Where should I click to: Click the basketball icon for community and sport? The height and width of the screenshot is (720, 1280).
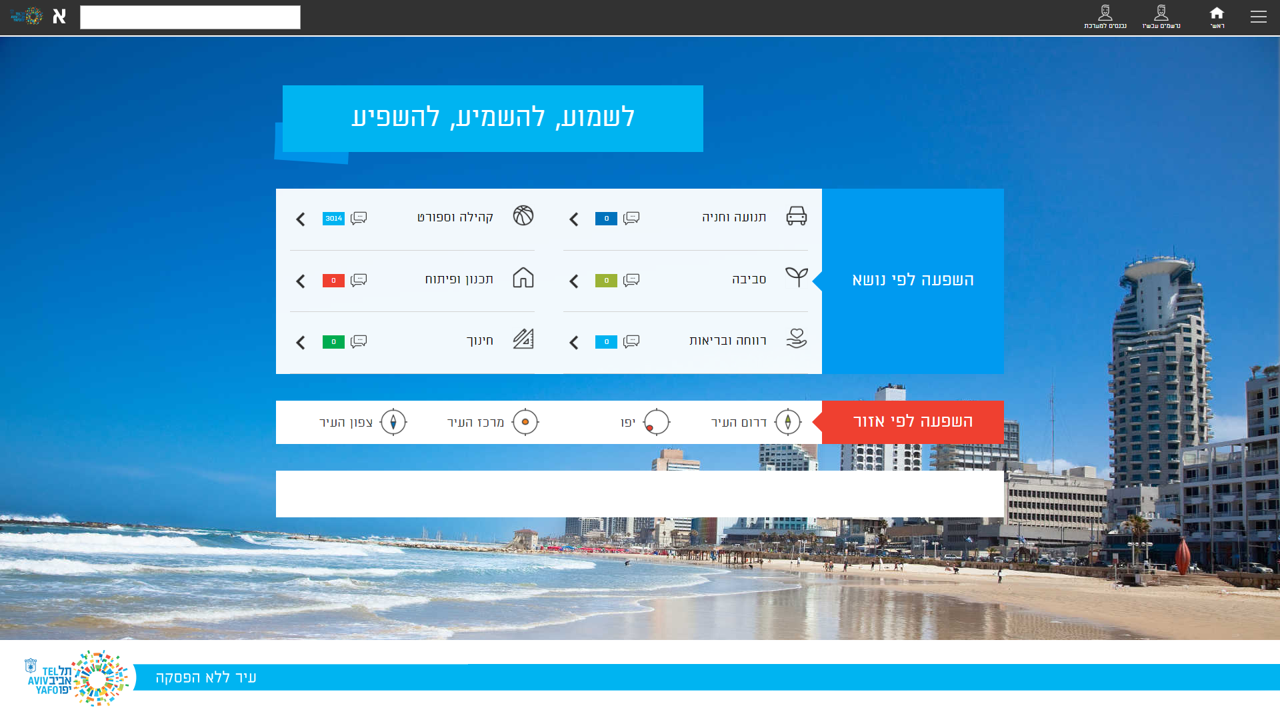coord(523,216)
